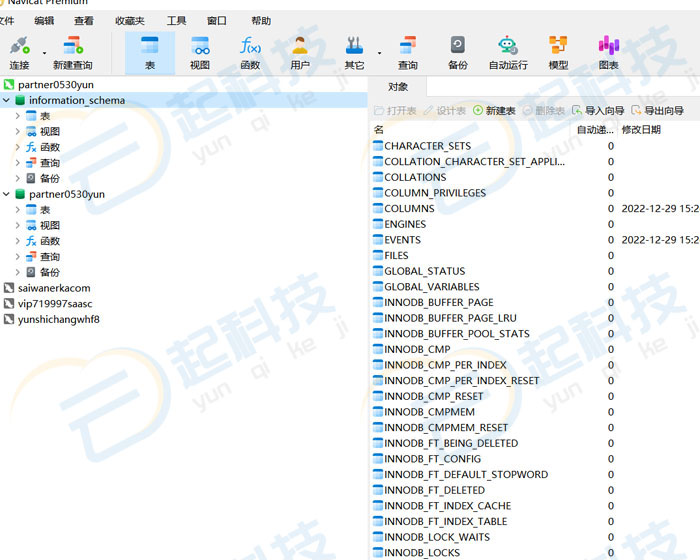Screen dimensions: 700x560
Task: Click the yunshichangwhf8 connection icon
Action: tap(9, 319)
